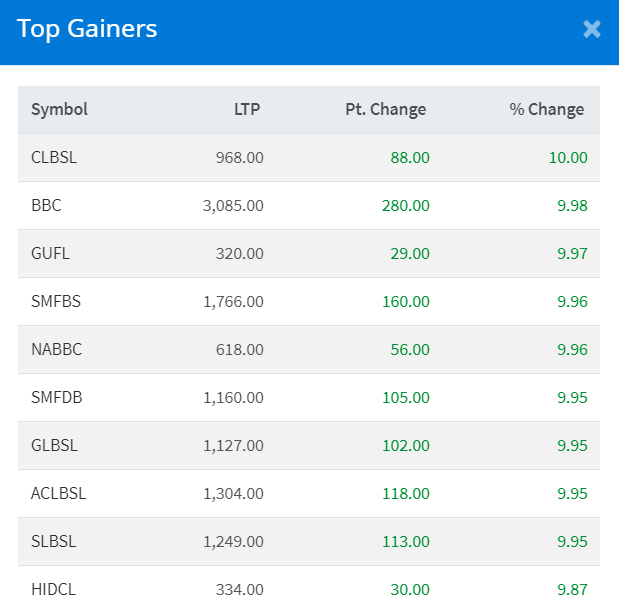The height and width of the screenshot is (607, 619).
Task: Select the GLBSL symbol
Action: coord(54,445)
